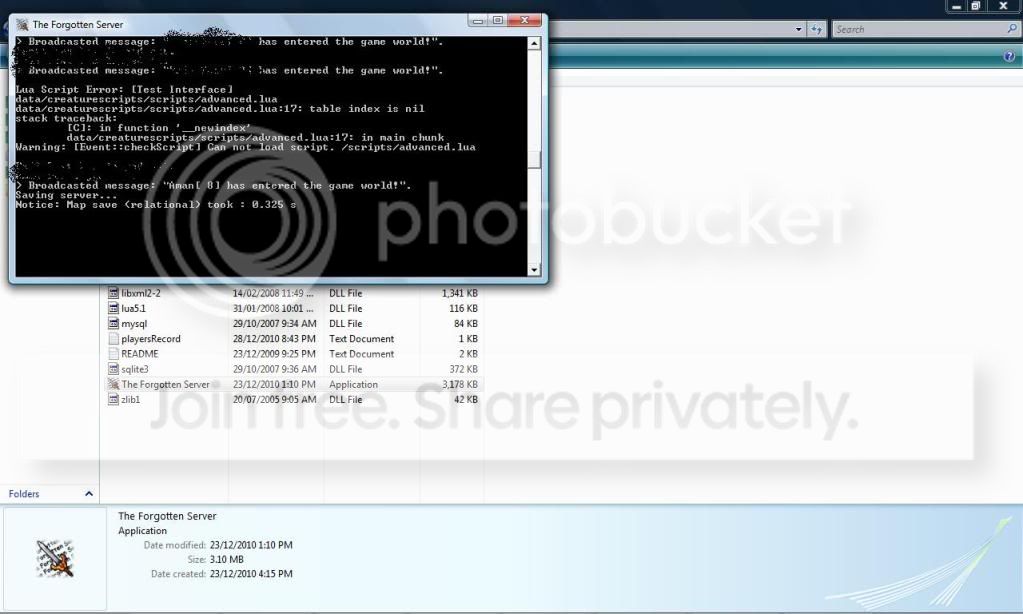Screen dimensions: 1023x614
Task: Select the README text document icon
Action: [x=113, y=354]
